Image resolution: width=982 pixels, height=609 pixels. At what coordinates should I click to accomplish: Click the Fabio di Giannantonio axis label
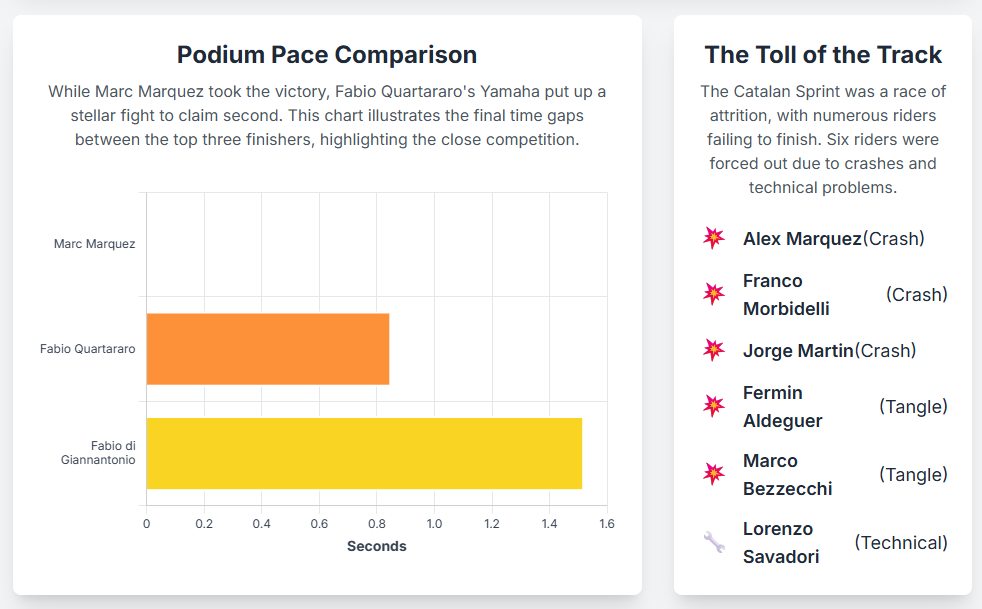98,453
